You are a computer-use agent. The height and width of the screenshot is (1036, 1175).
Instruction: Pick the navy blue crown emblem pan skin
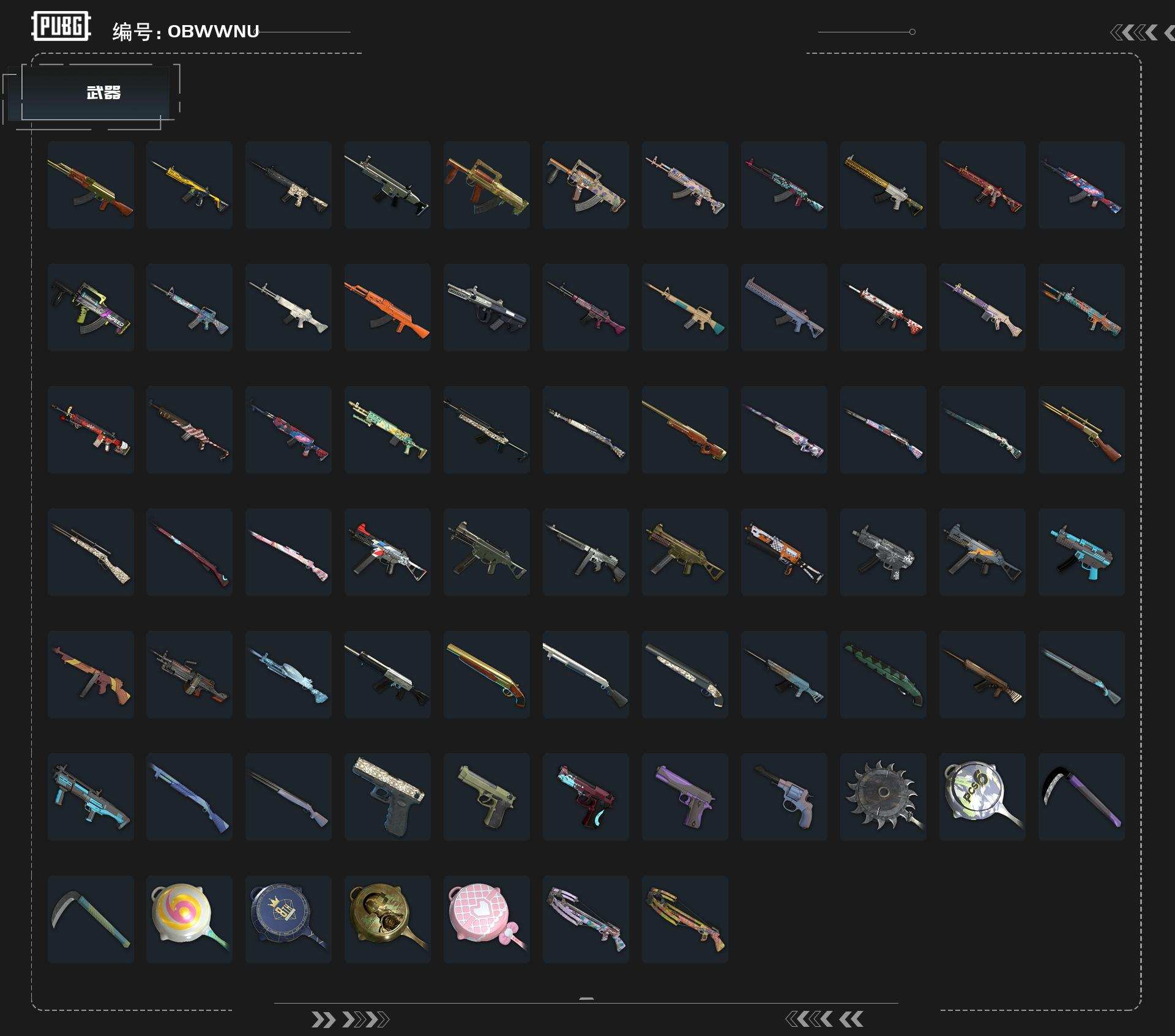[x=288, y=919]
